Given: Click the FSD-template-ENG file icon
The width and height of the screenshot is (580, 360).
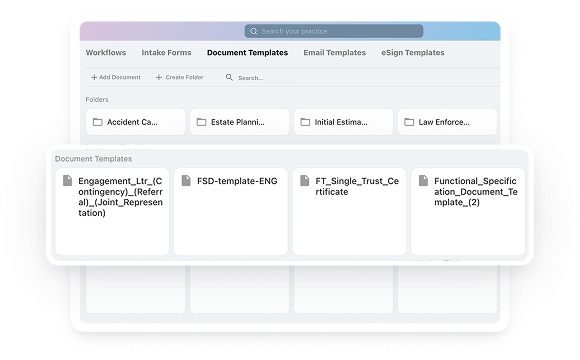Looking at the screenshot, I should point(186,181).
